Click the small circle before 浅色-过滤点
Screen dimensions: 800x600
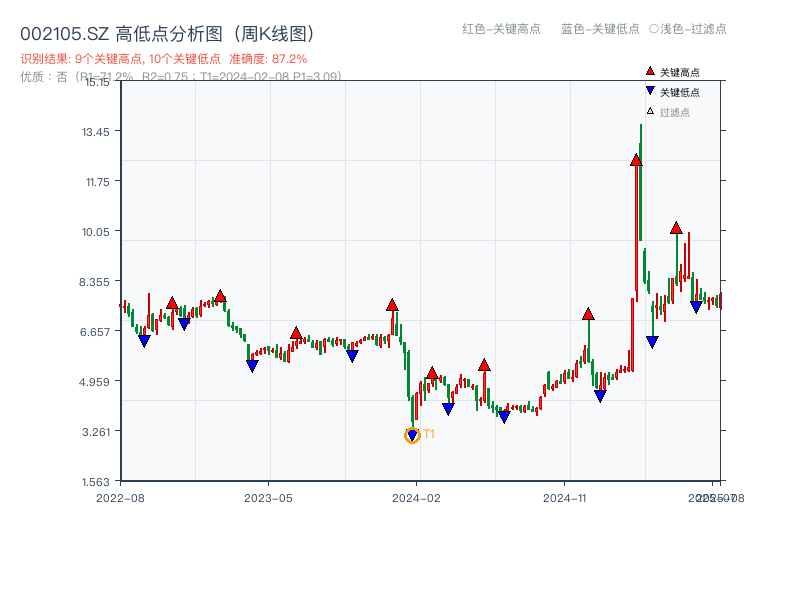click(654, 29)
